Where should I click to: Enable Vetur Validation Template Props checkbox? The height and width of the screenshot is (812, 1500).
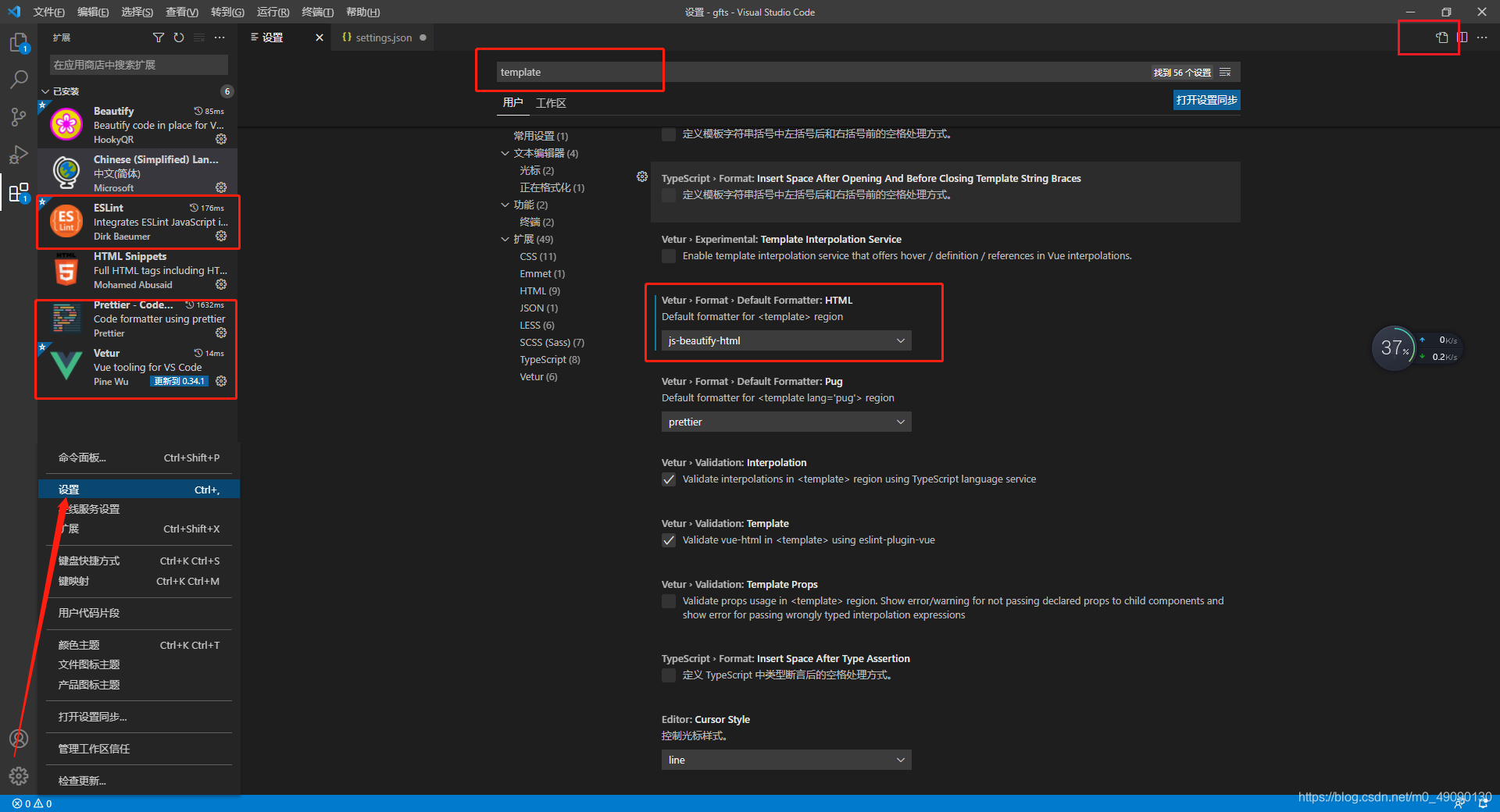coord(669,601)
